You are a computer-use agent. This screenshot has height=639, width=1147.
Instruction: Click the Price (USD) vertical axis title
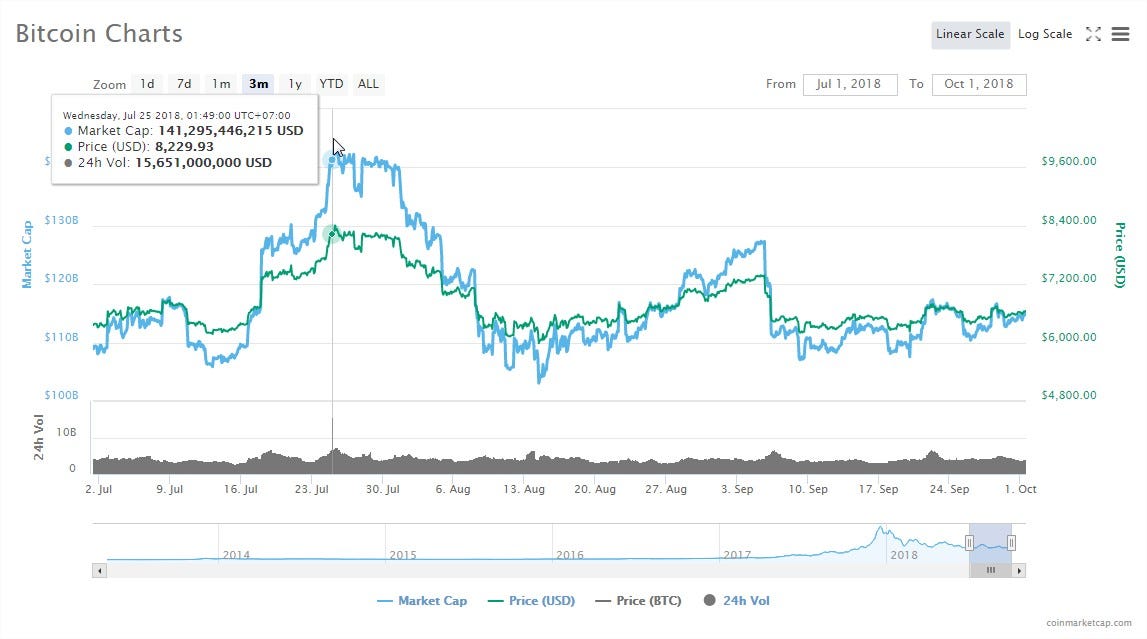coord(1119,255)
